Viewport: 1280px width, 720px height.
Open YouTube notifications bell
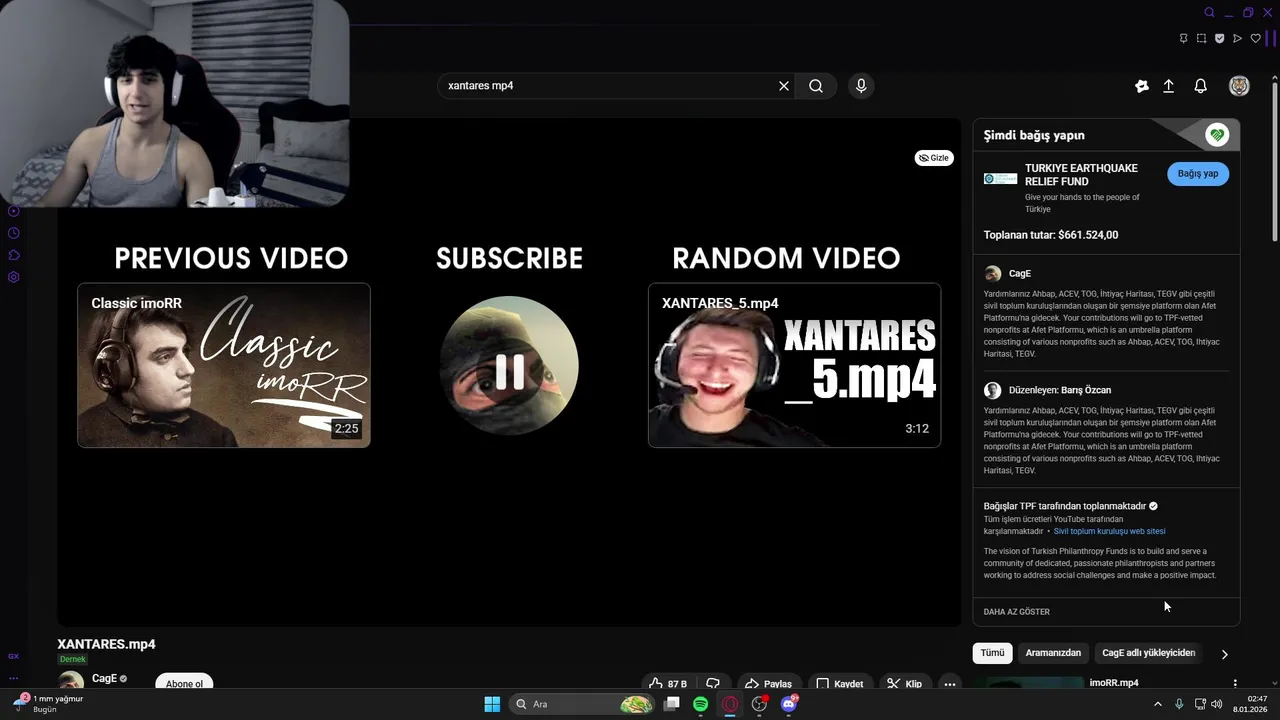pyautogui.click(x=1201, y=86)
